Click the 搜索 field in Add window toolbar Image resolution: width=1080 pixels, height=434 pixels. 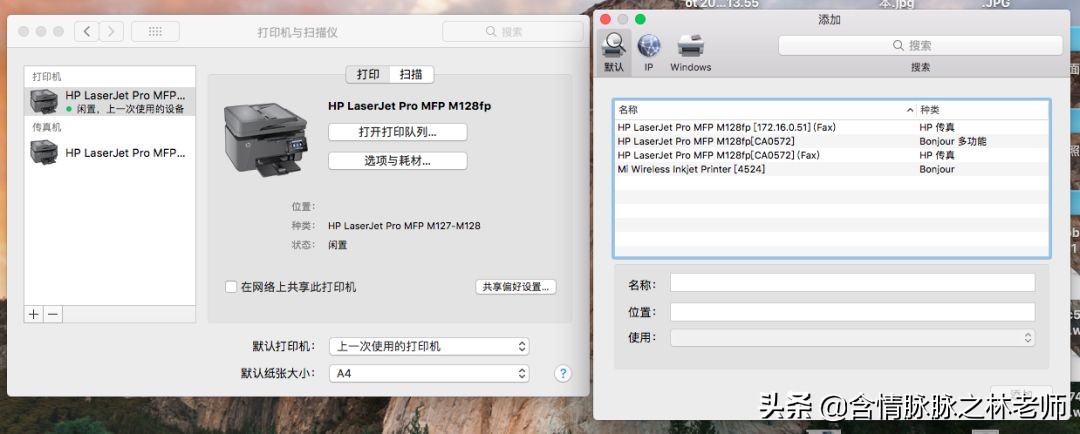pyautogui.click(x=920, y=45)
